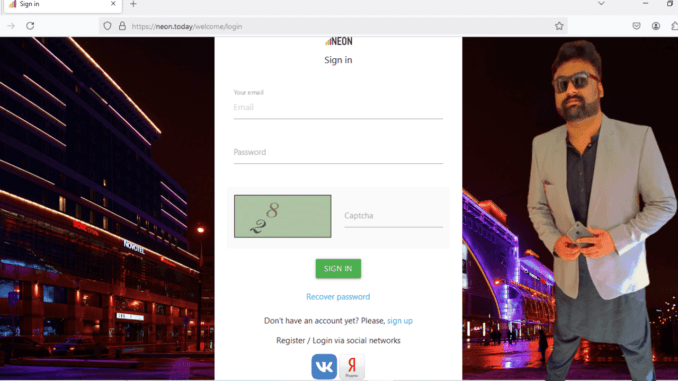Click the green SIGN IN button
The height and width of the screenshot is (381, 678).
point(338,269)
